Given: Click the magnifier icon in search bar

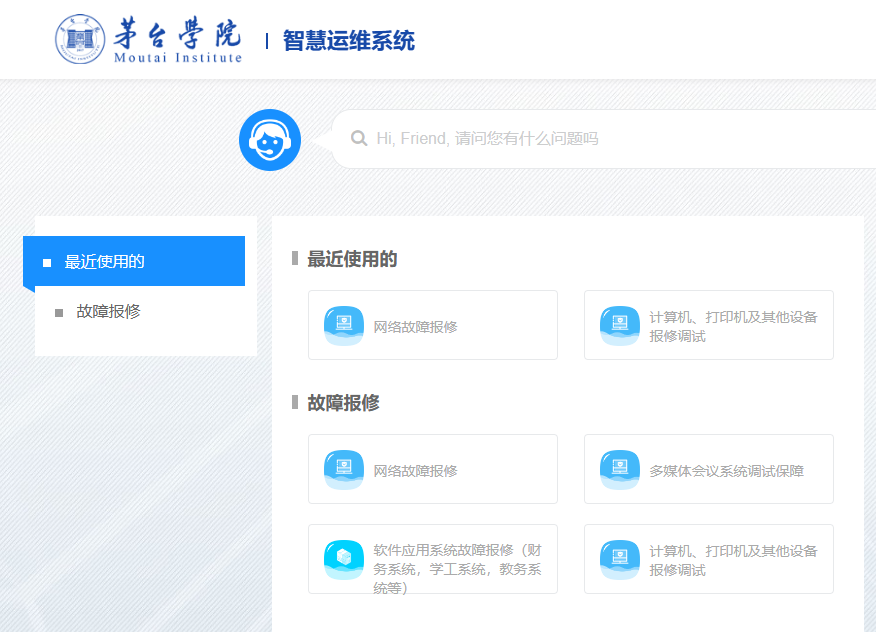Looking at the screenshot, I should pyautogui.click(x=359, y=139).
